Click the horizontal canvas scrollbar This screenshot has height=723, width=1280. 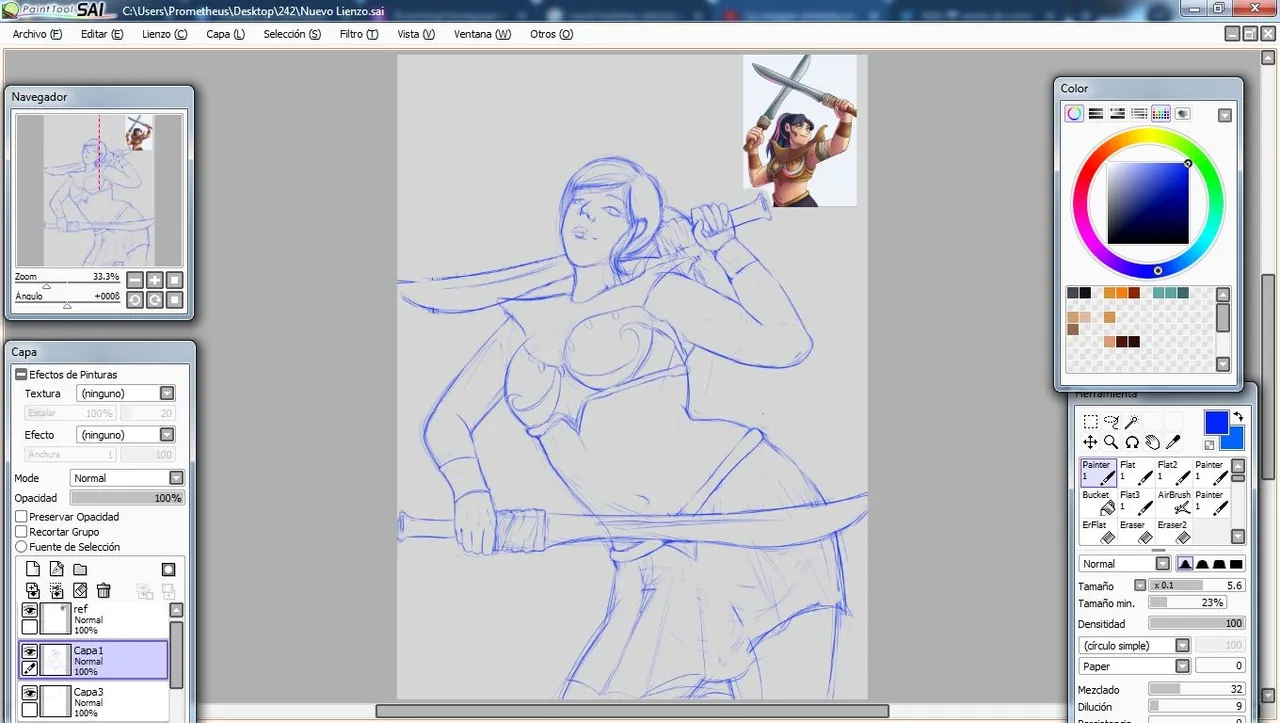coord(632,711)
